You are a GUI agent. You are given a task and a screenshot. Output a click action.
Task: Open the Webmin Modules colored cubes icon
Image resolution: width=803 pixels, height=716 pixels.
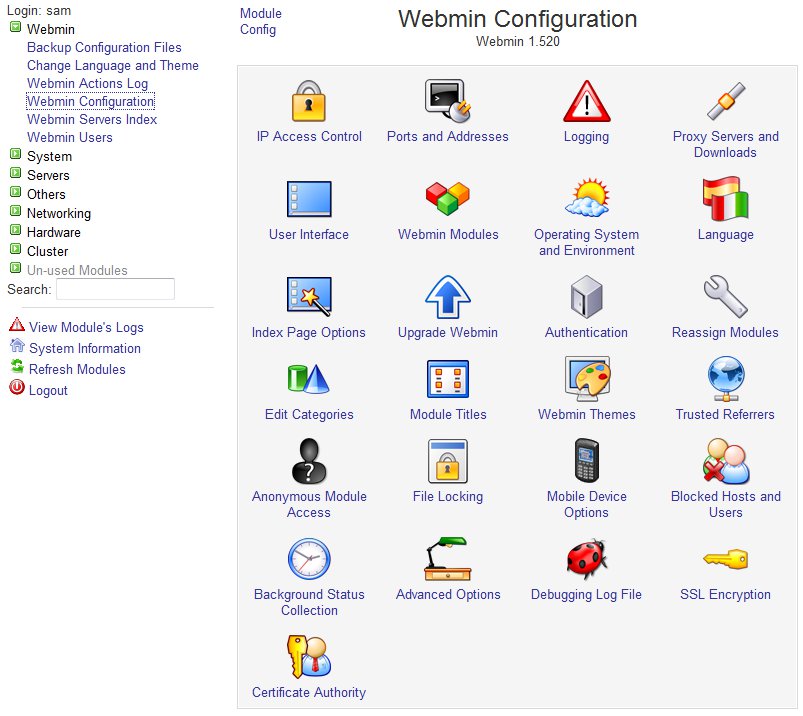pos(448,199)
